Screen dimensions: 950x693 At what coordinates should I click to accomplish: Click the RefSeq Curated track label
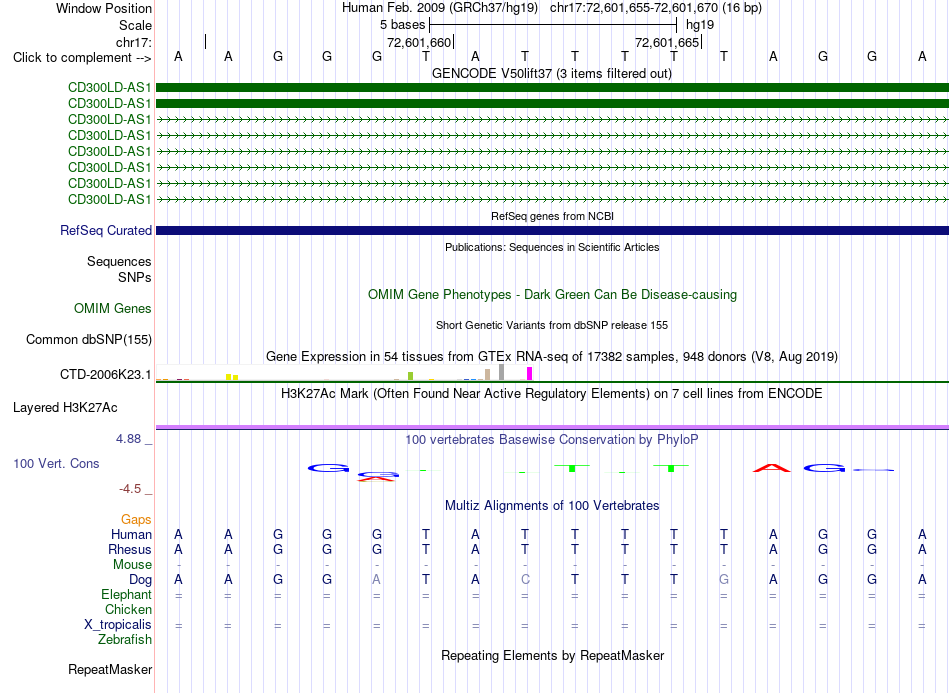click(105, 231)
